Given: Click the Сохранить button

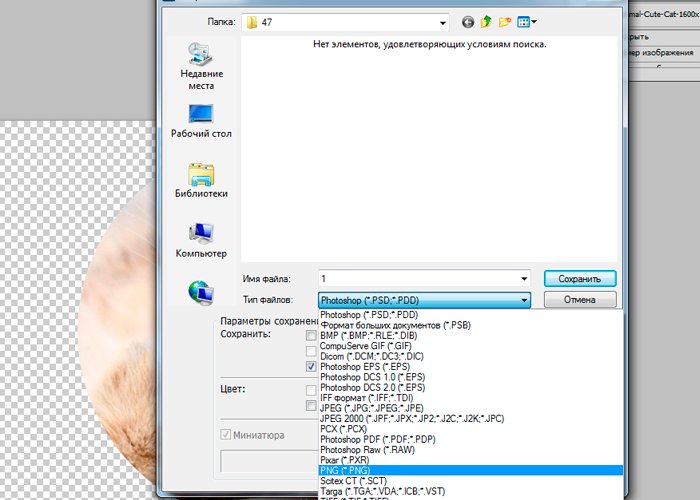Looking at the screenshot, I should 580,278.
